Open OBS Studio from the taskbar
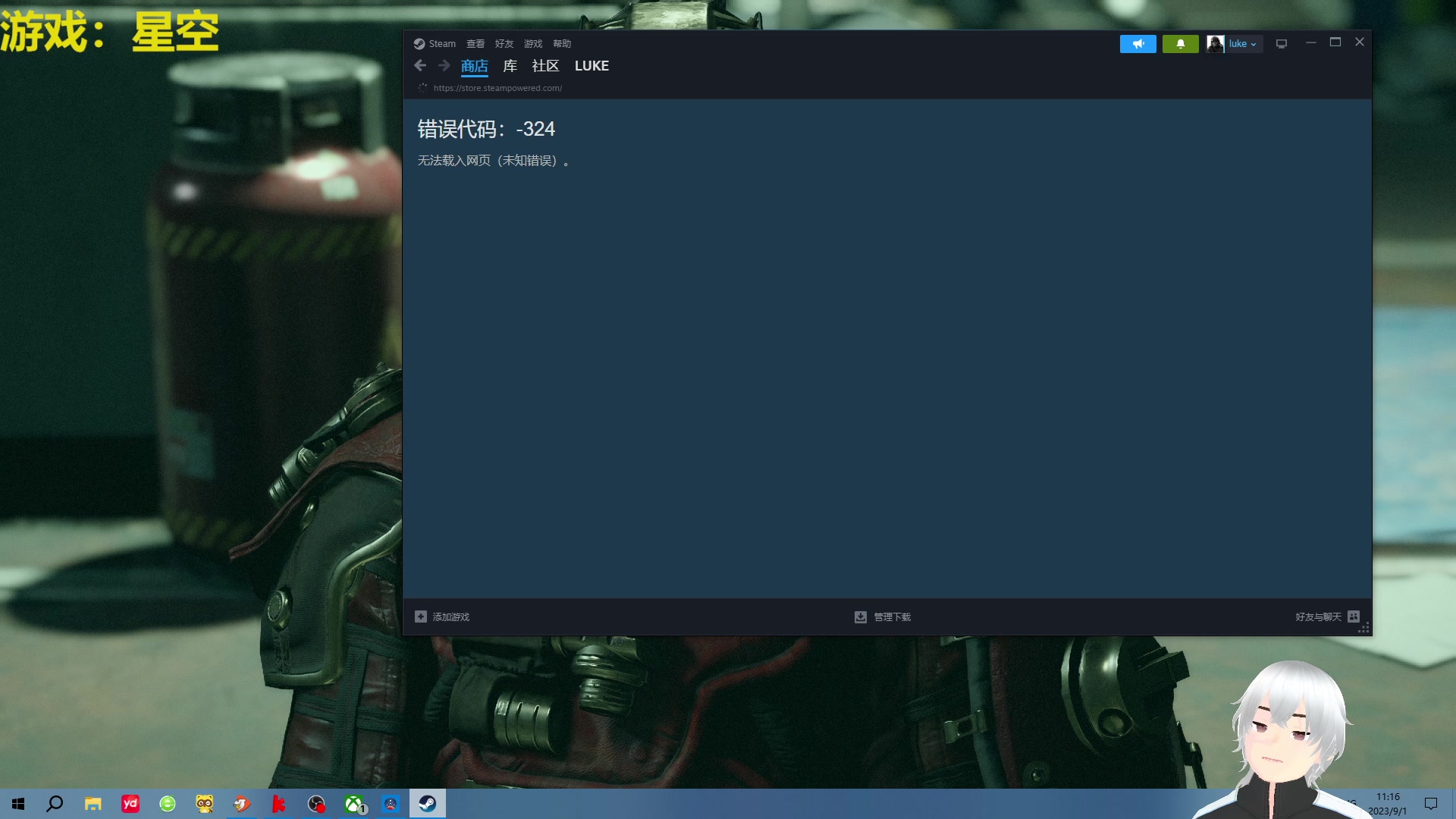This screenshot has height=819, width=1456. tap(316, 804)
